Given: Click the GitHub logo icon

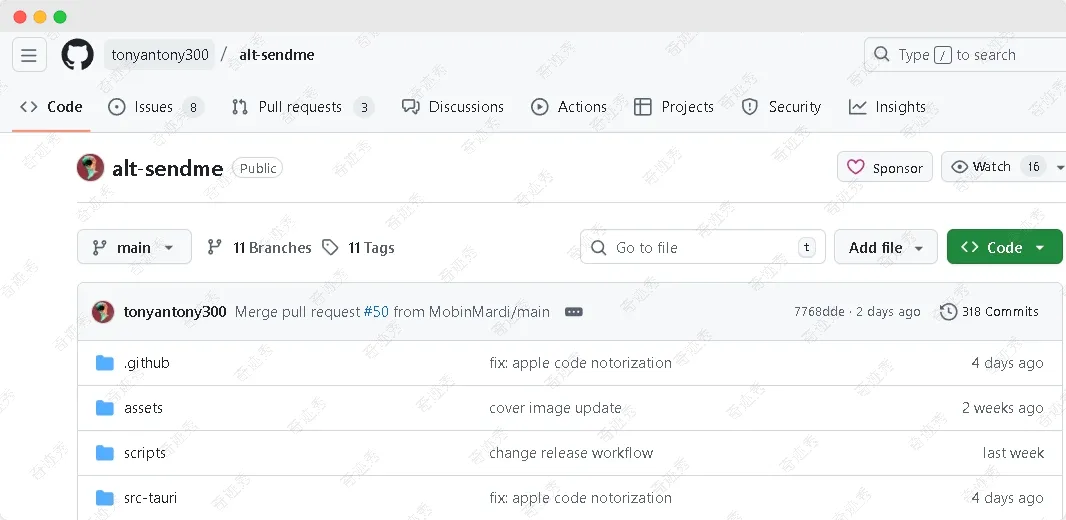Looking at the screenshot, I should [77, 55].
